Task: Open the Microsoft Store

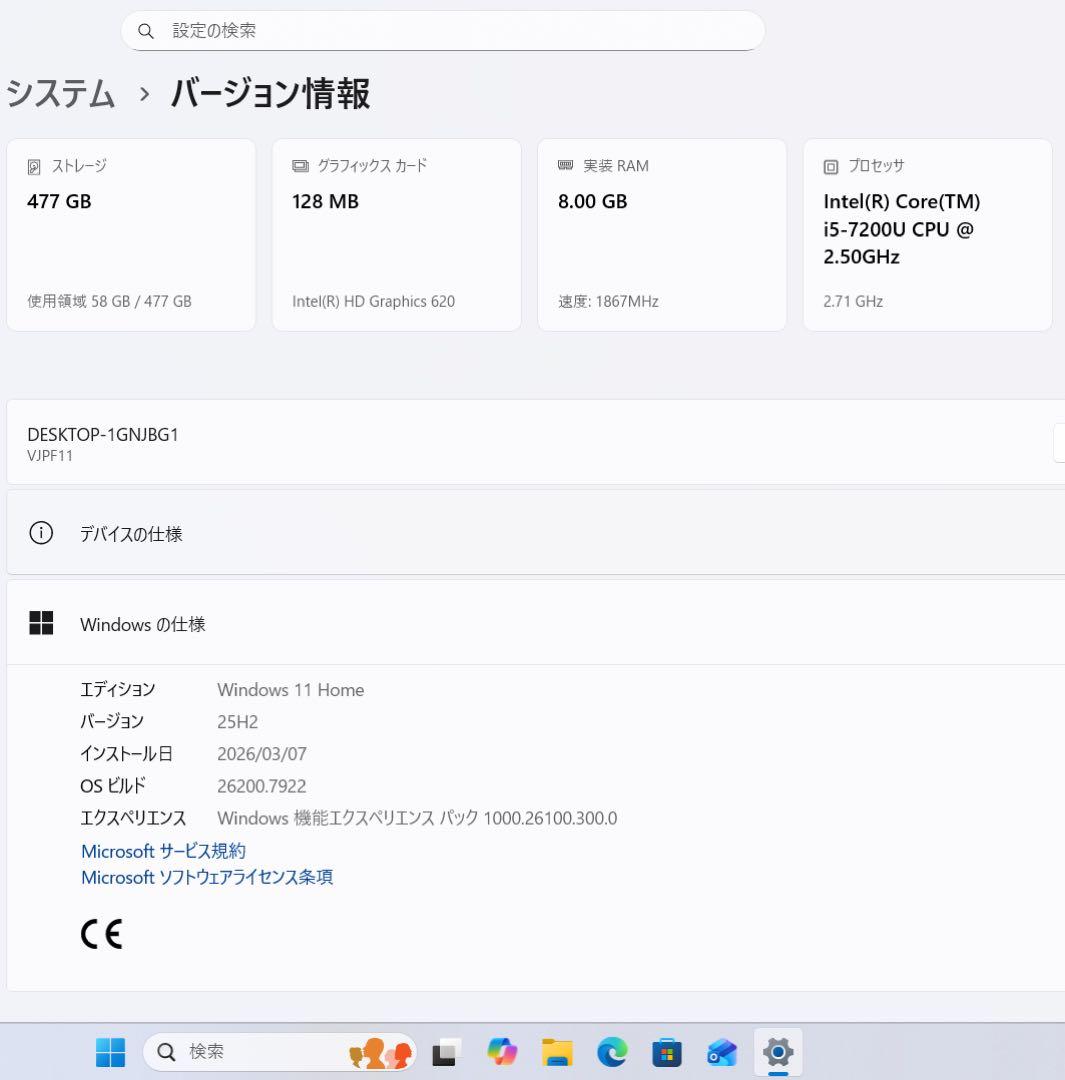Action: coord(666,1052)
